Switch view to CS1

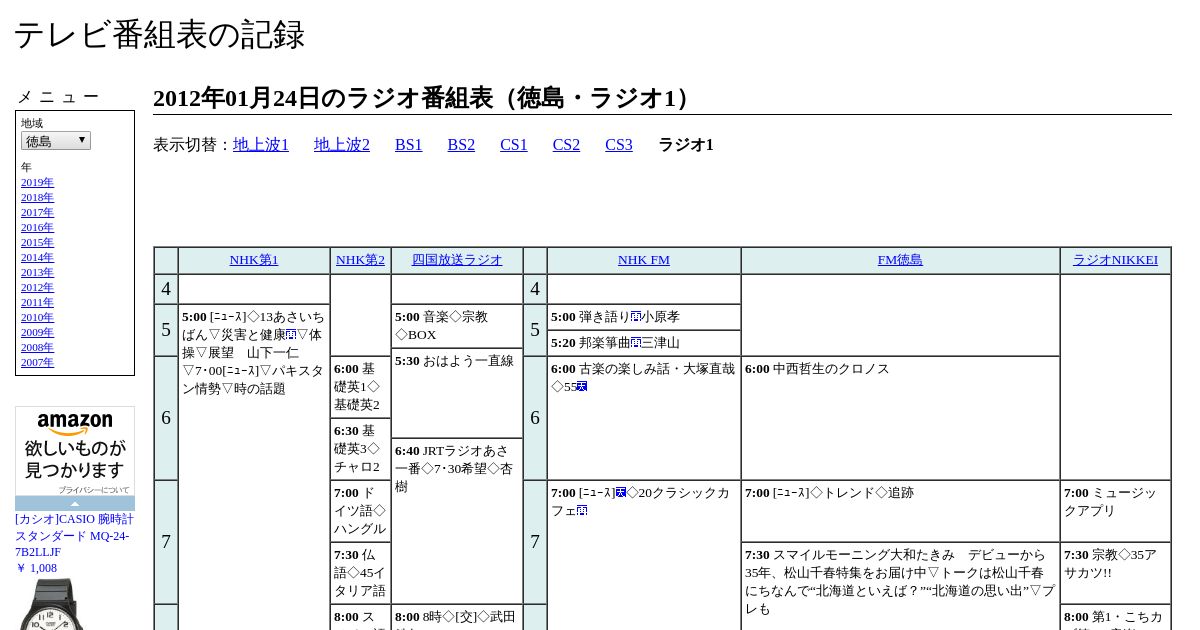tap(514, 145)
